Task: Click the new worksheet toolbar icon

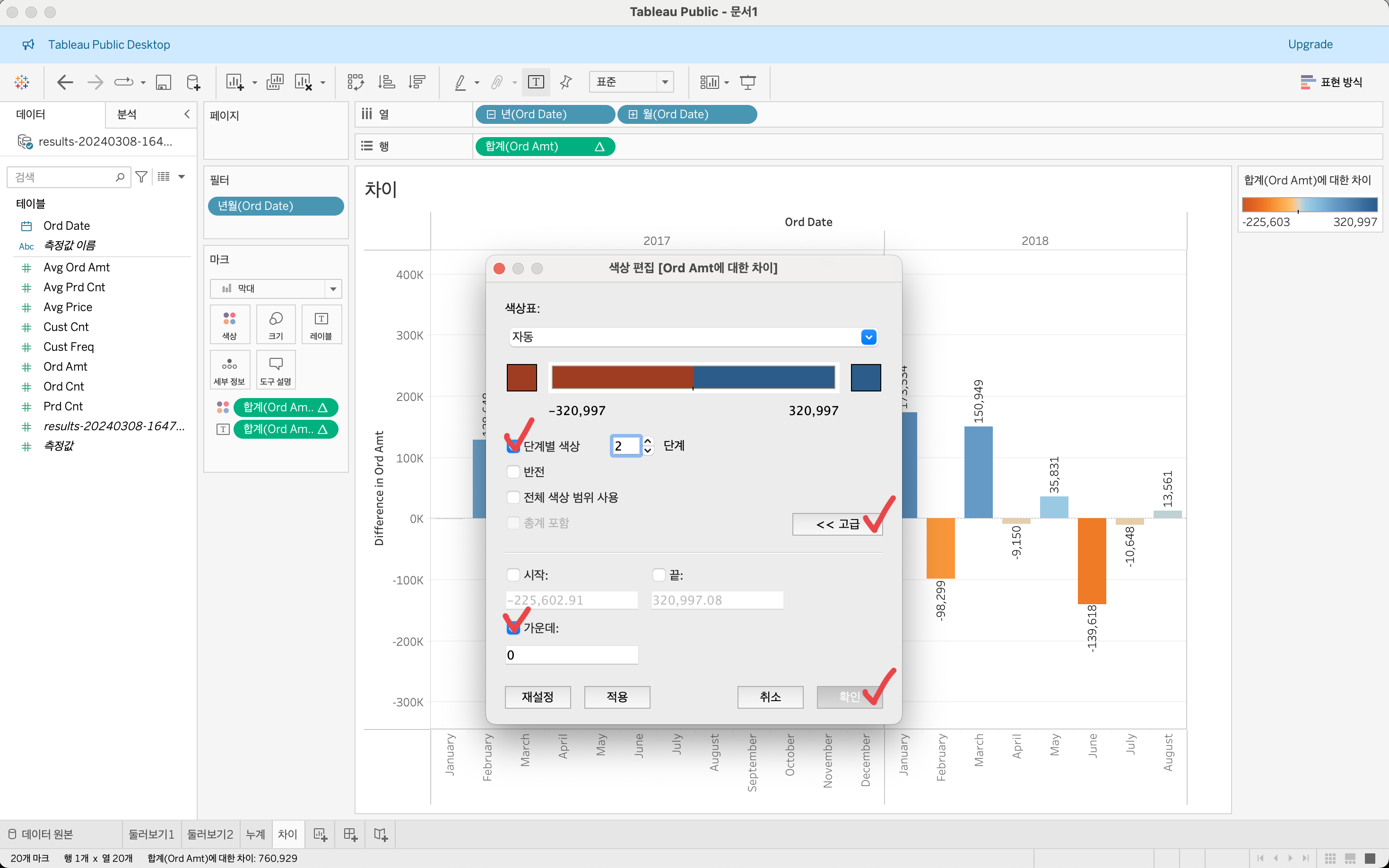Action: coord(234,82)
